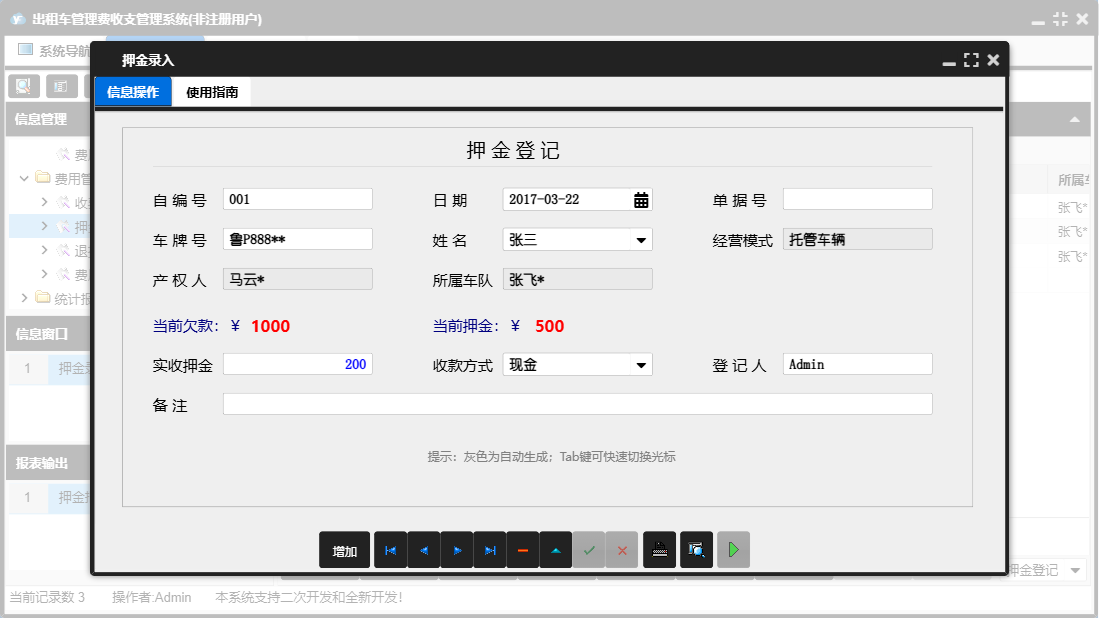The width and height of the screenshot is (1099, 618).
Task: Open the print icon on the toolbar
Action: 659,549
